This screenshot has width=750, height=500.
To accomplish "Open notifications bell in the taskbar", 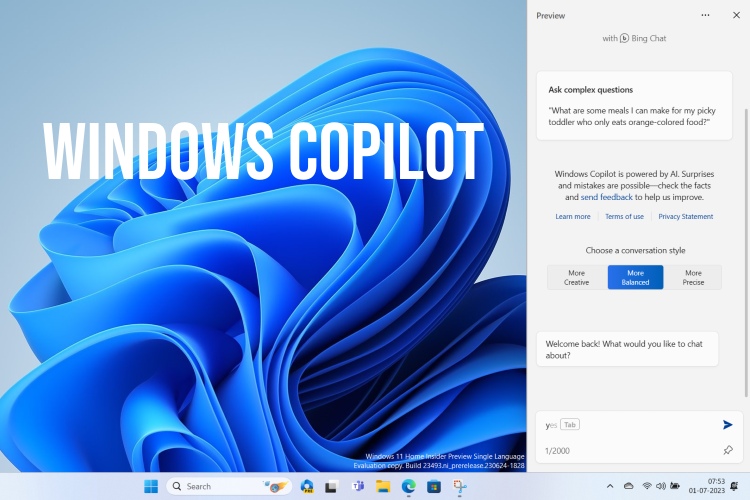I will tap(734, 486).
